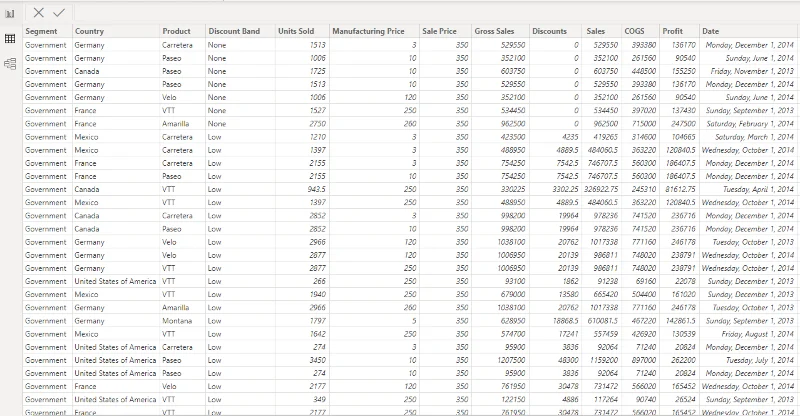Click date Saturday, March 1, 2014
Image resolution: width=800 pixels, height=416 pixels.
tap(755, 137)
